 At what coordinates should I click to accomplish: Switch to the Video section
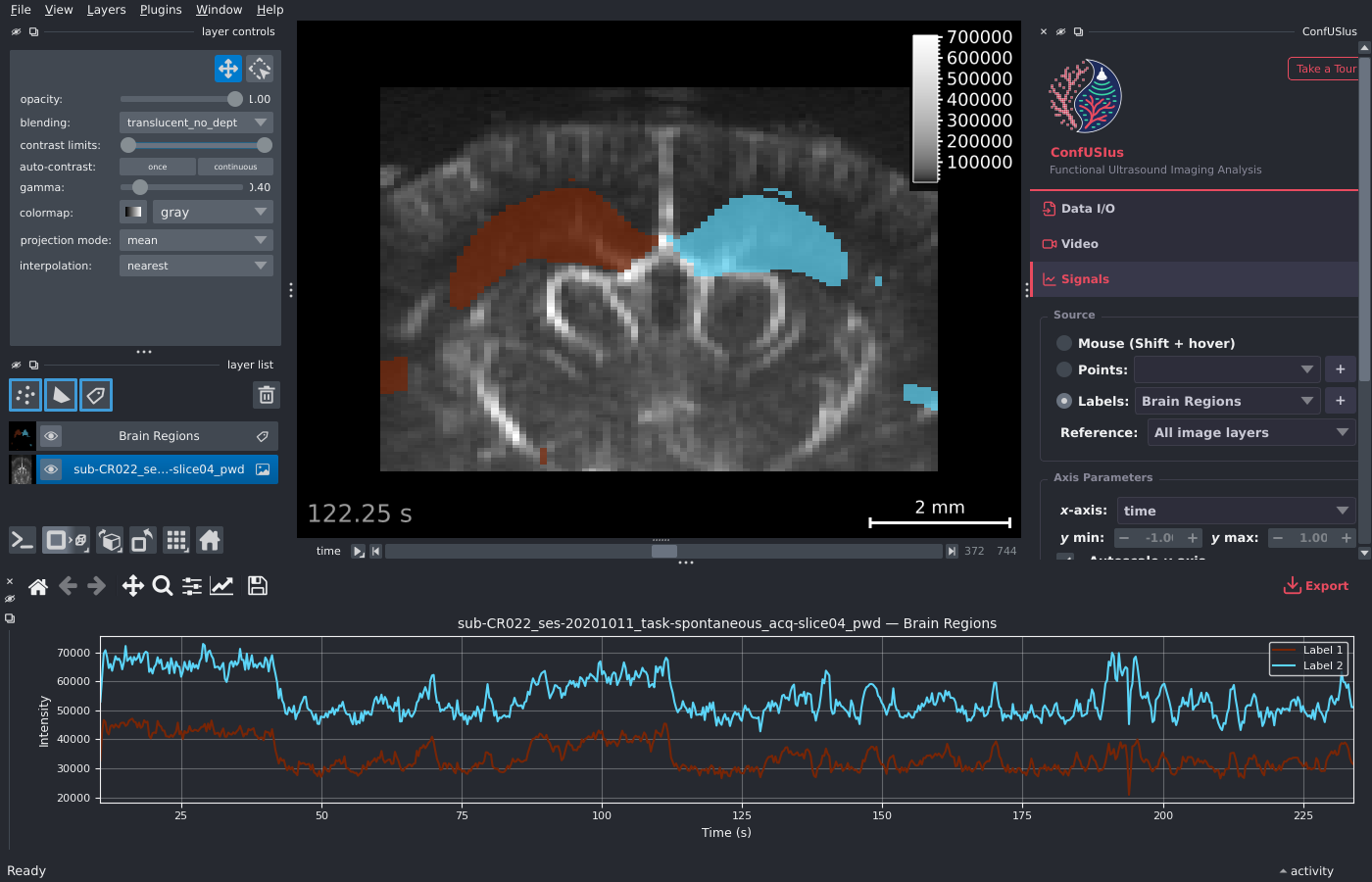click(x=1194, y=244)
